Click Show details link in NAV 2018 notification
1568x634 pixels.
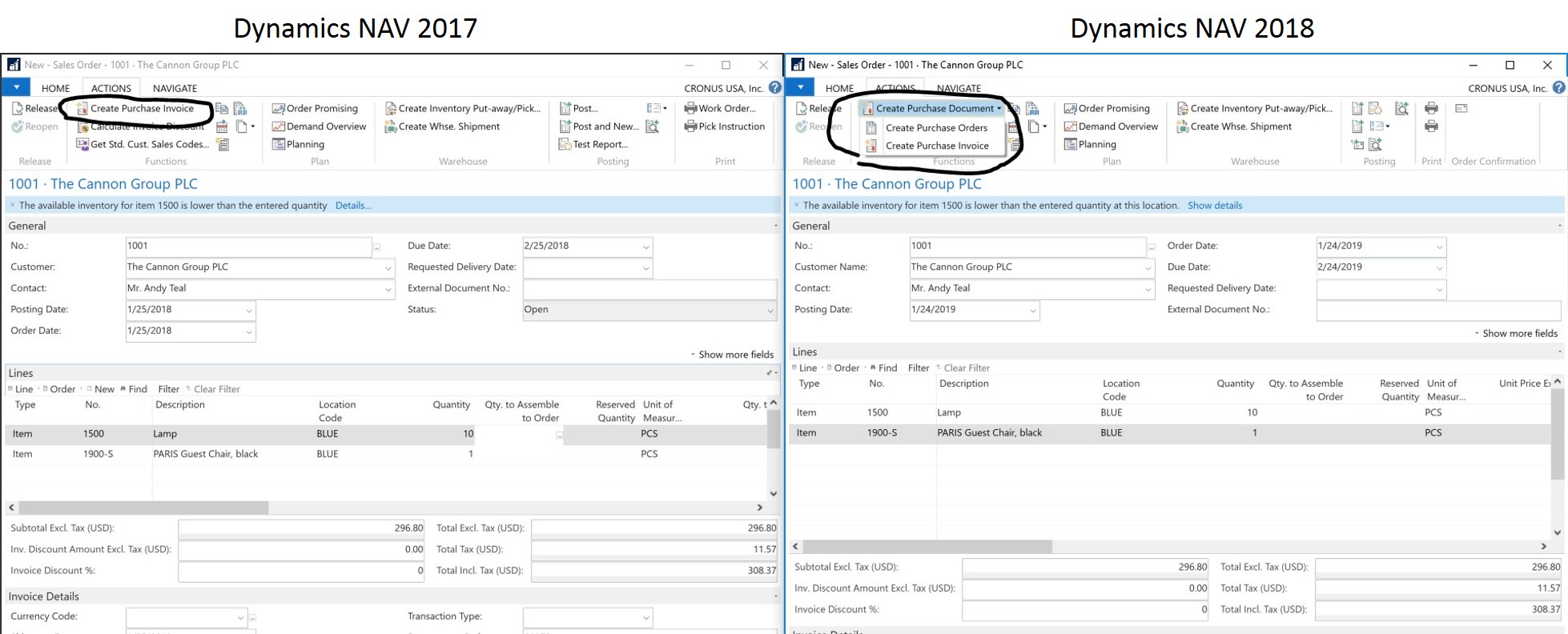coord(1214,206)
